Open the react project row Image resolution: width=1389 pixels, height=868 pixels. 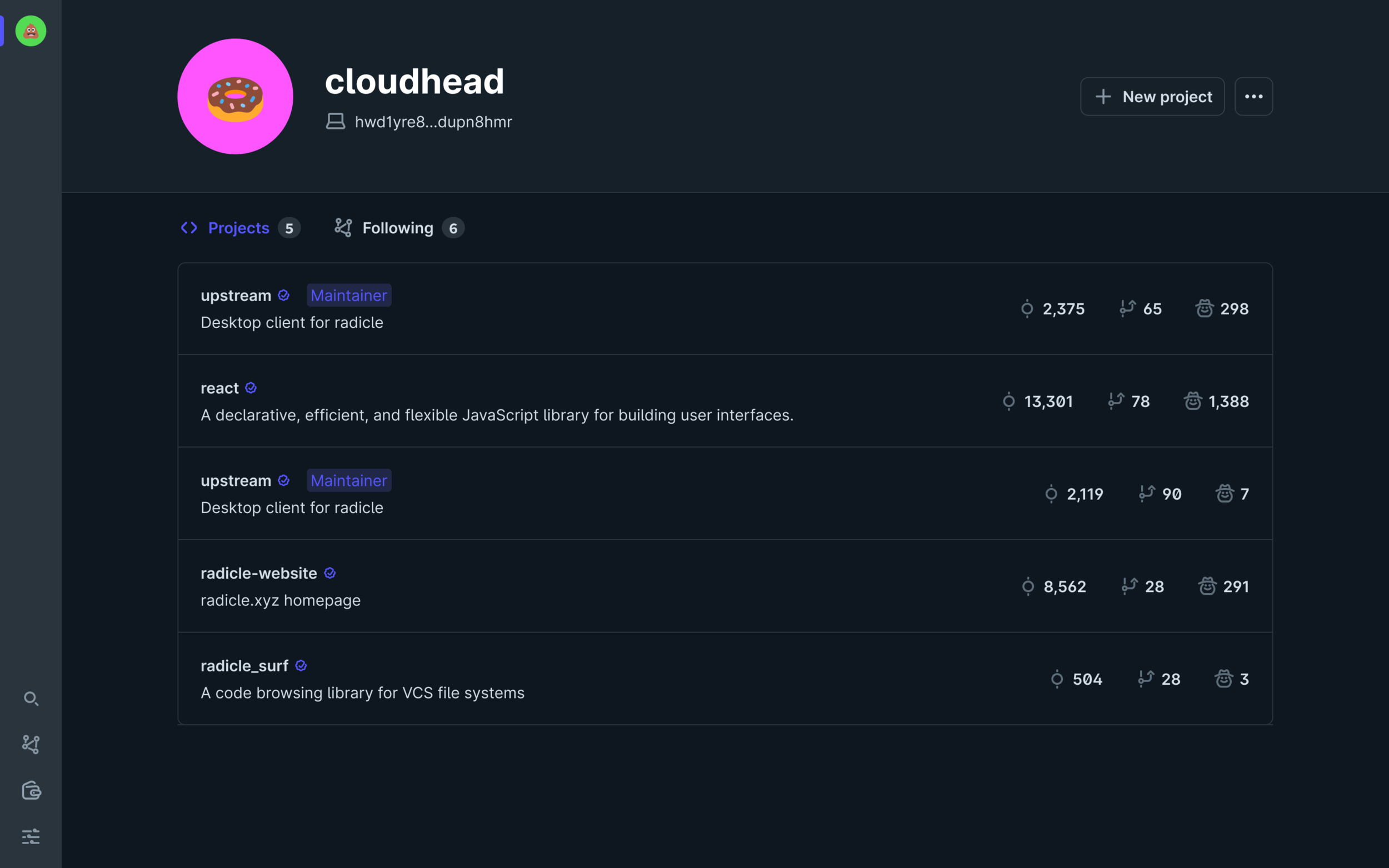coord(219,388)
